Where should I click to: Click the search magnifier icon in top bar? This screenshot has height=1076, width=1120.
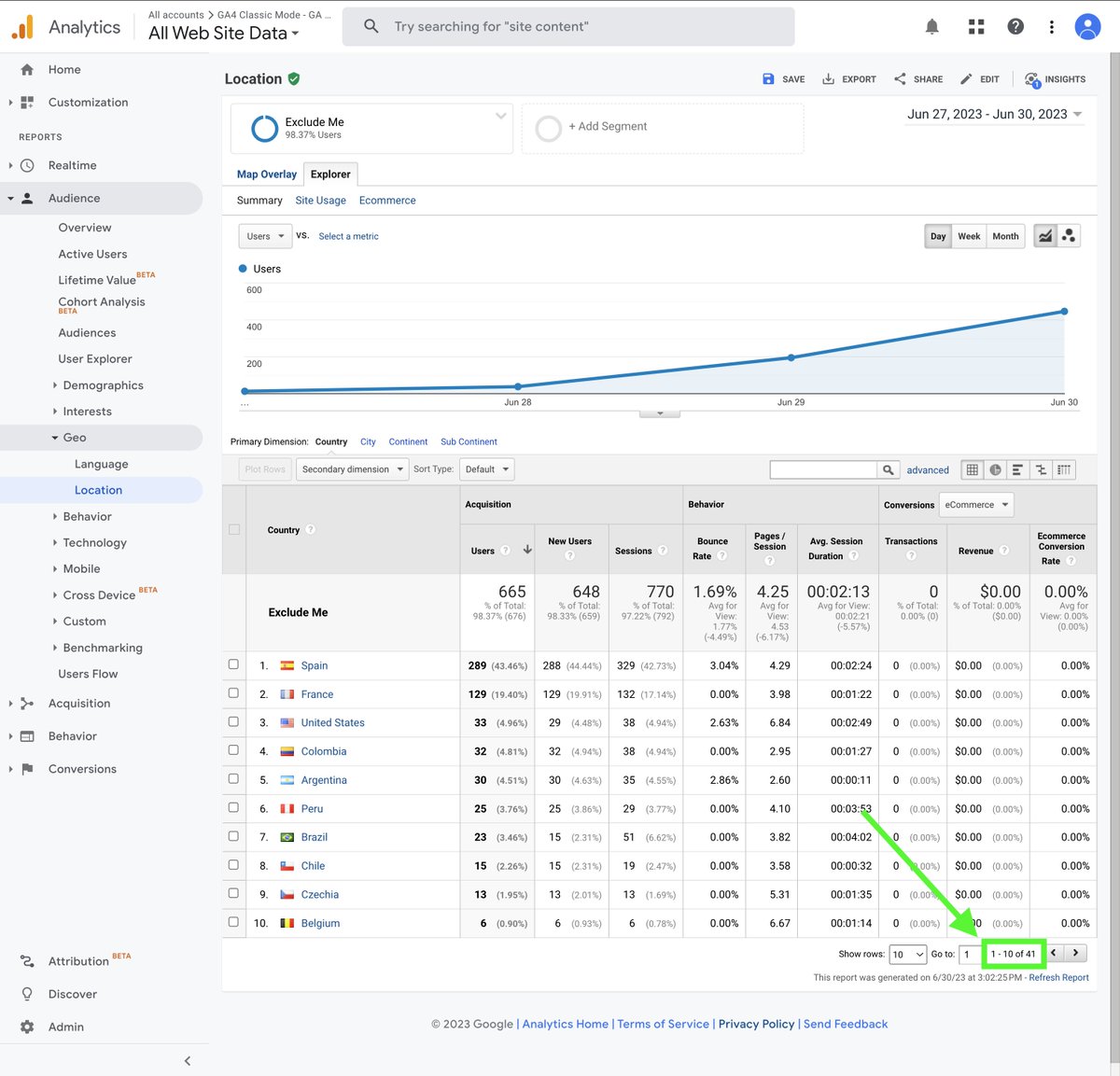point(371,26)
